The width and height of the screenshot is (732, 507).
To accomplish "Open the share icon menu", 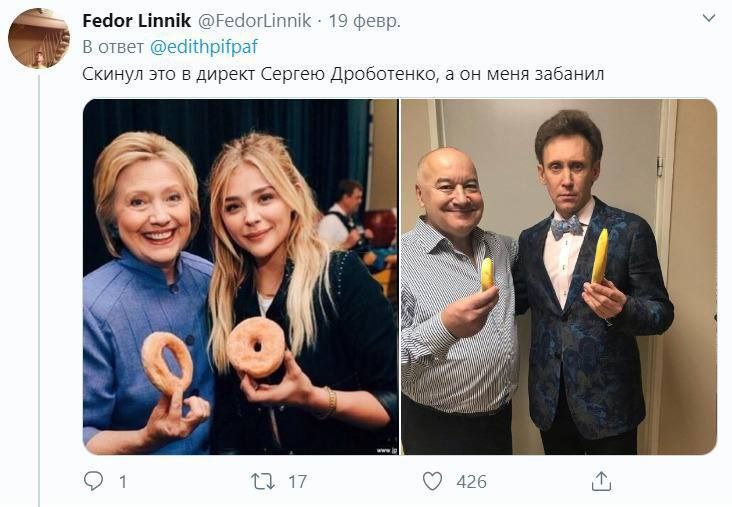I will pyautogui.click(x=601, y=482).
